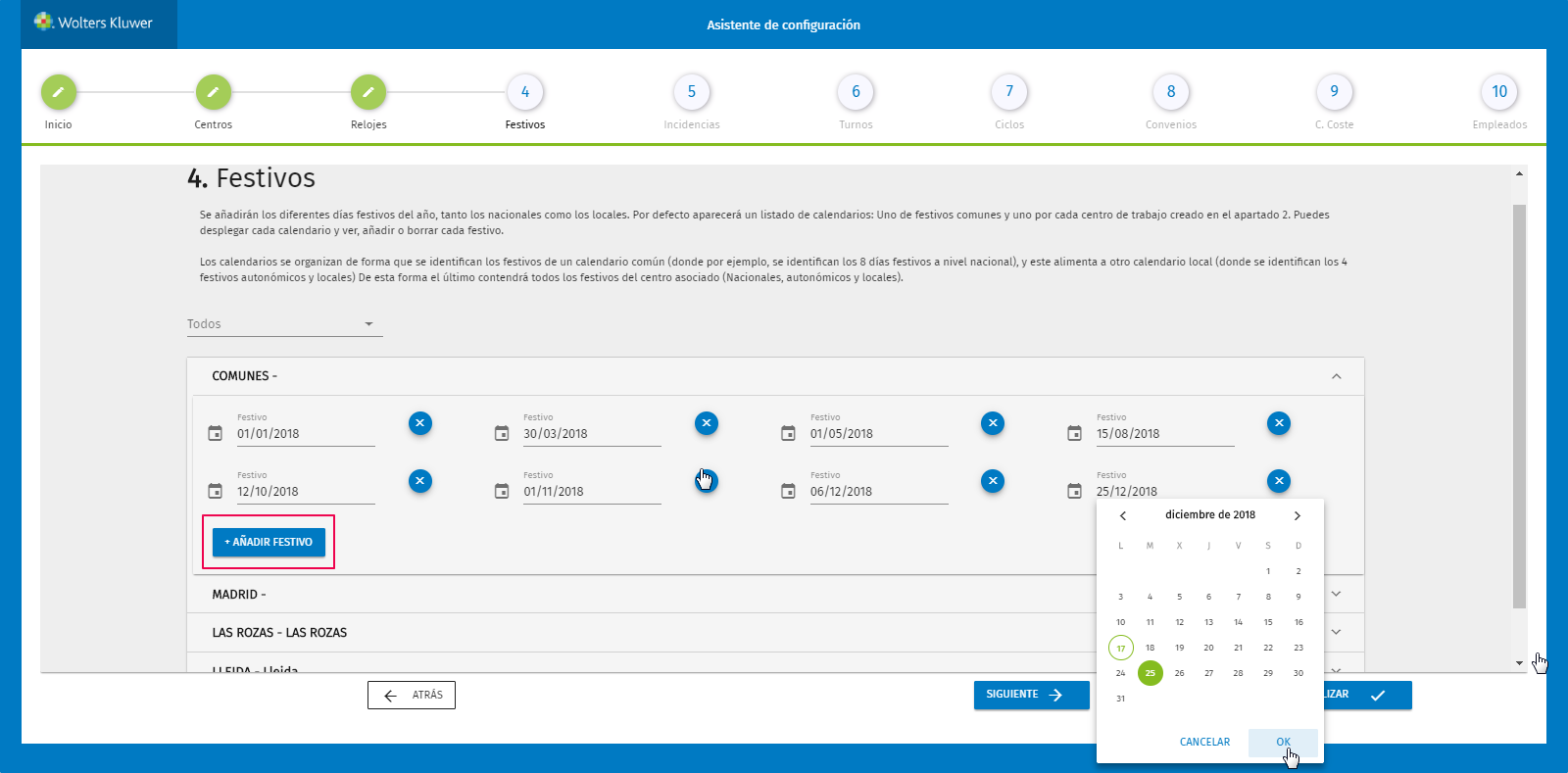This screenshot has height=773, width=1568.
Task: Jump to step 10 Empleados
Action: [1499, 92]
